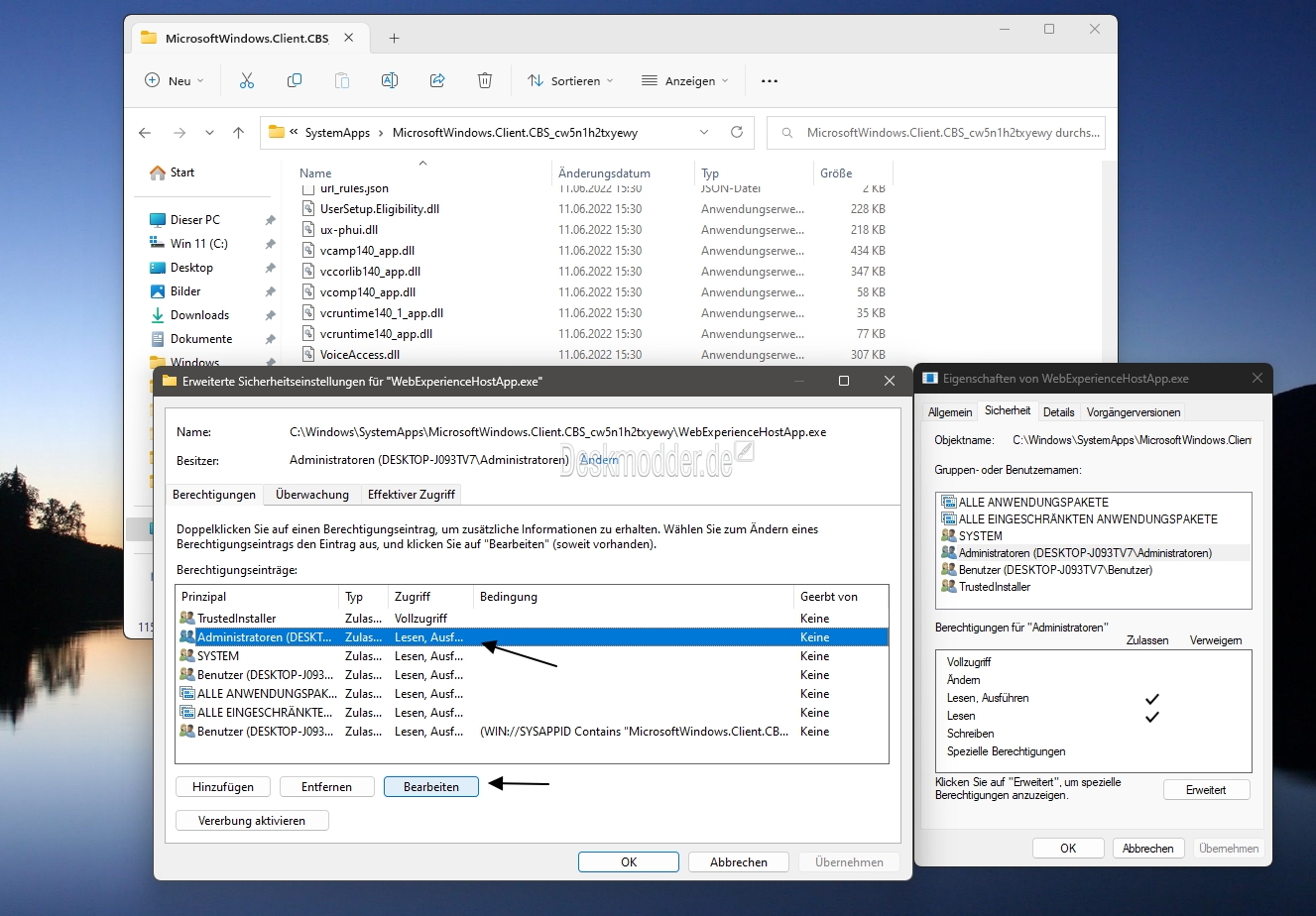Go up one folder level with up arrow

pos(238,133)
